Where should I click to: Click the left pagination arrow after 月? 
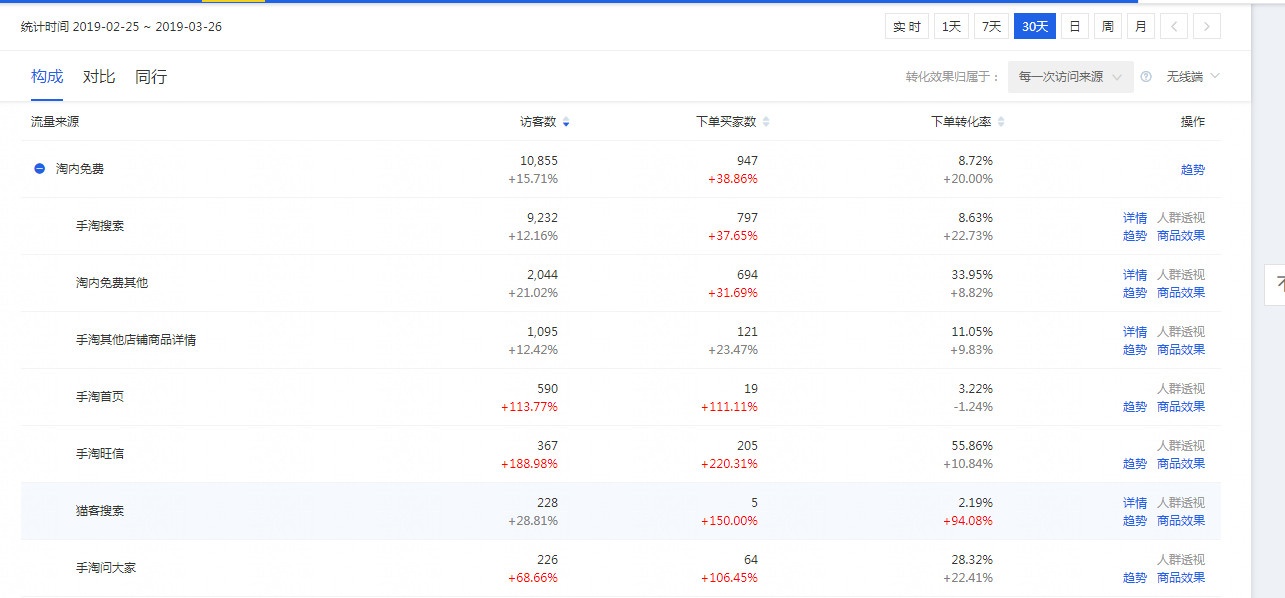pyautogui.click(x=1172, y=25)
